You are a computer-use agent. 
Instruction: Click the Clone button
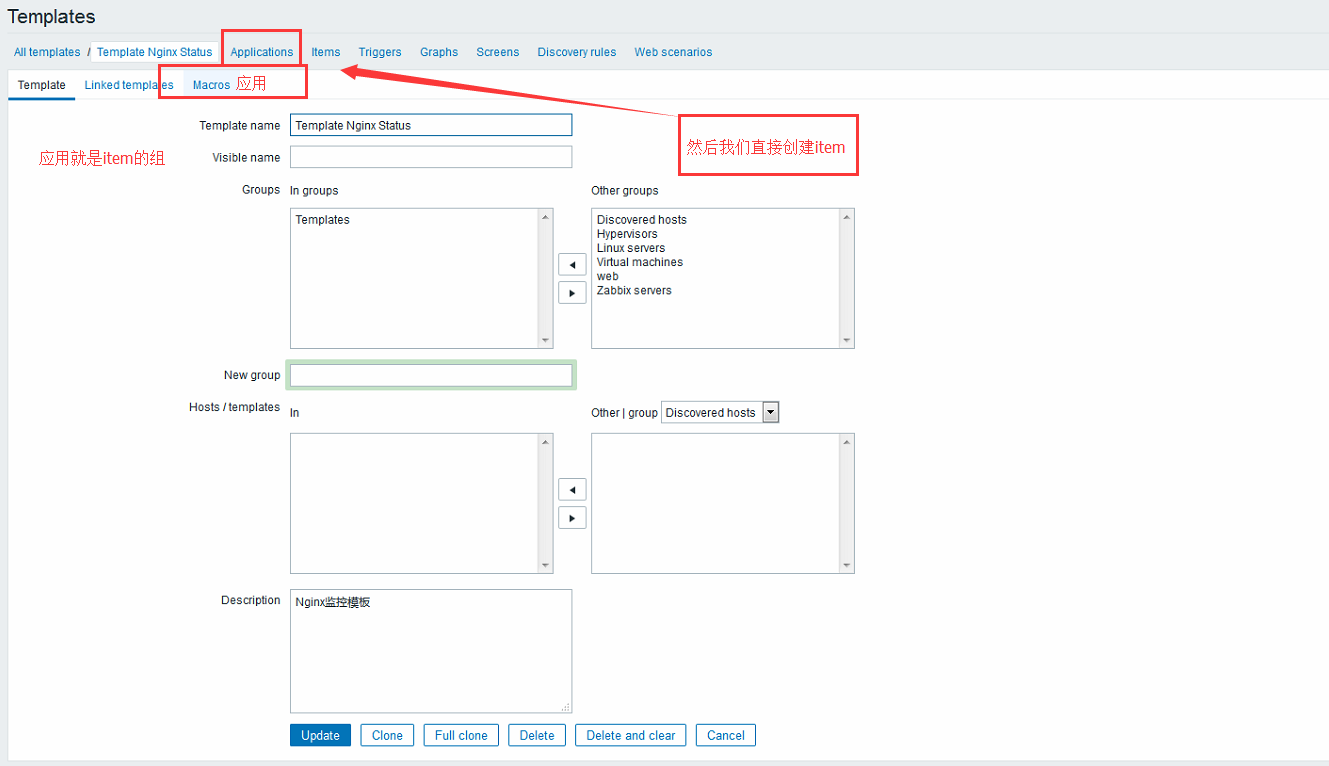point(387,735)
